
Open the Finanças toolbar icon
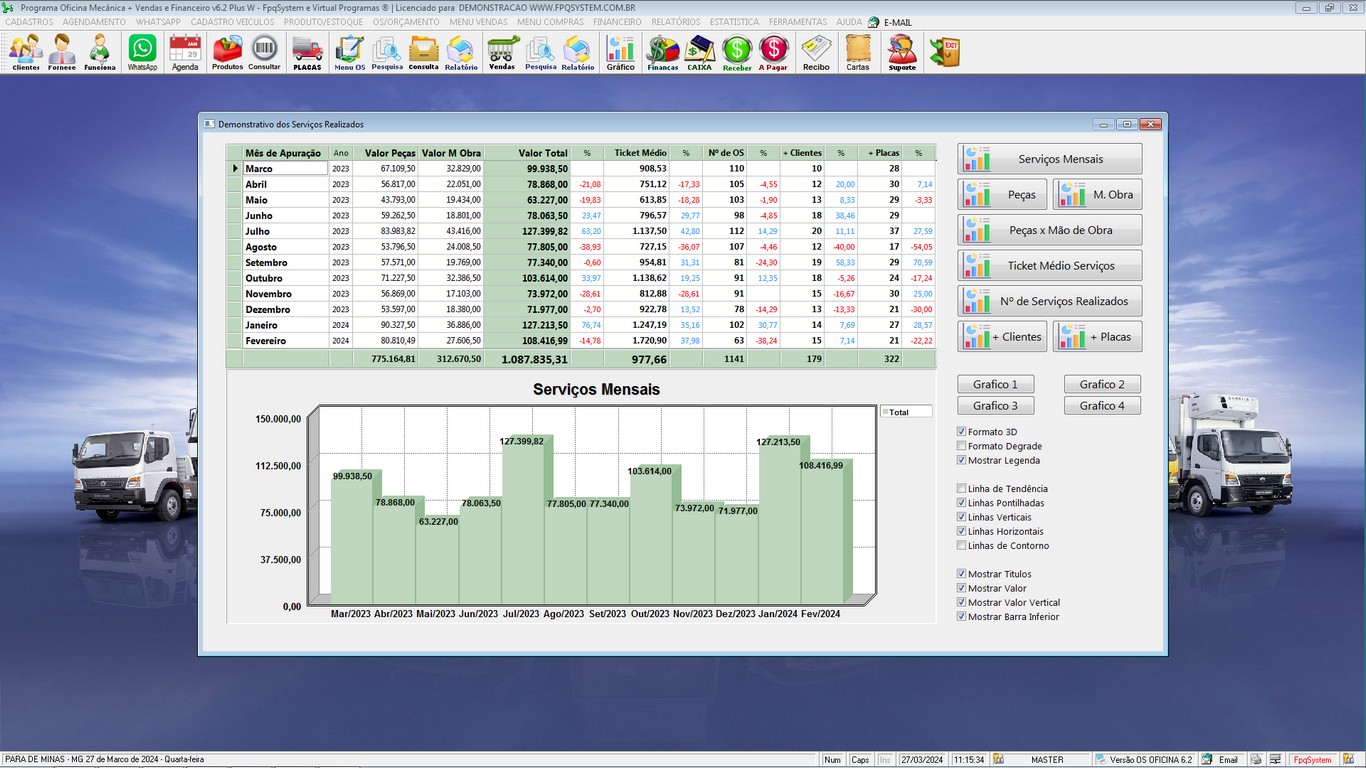(x=663, y=52)
